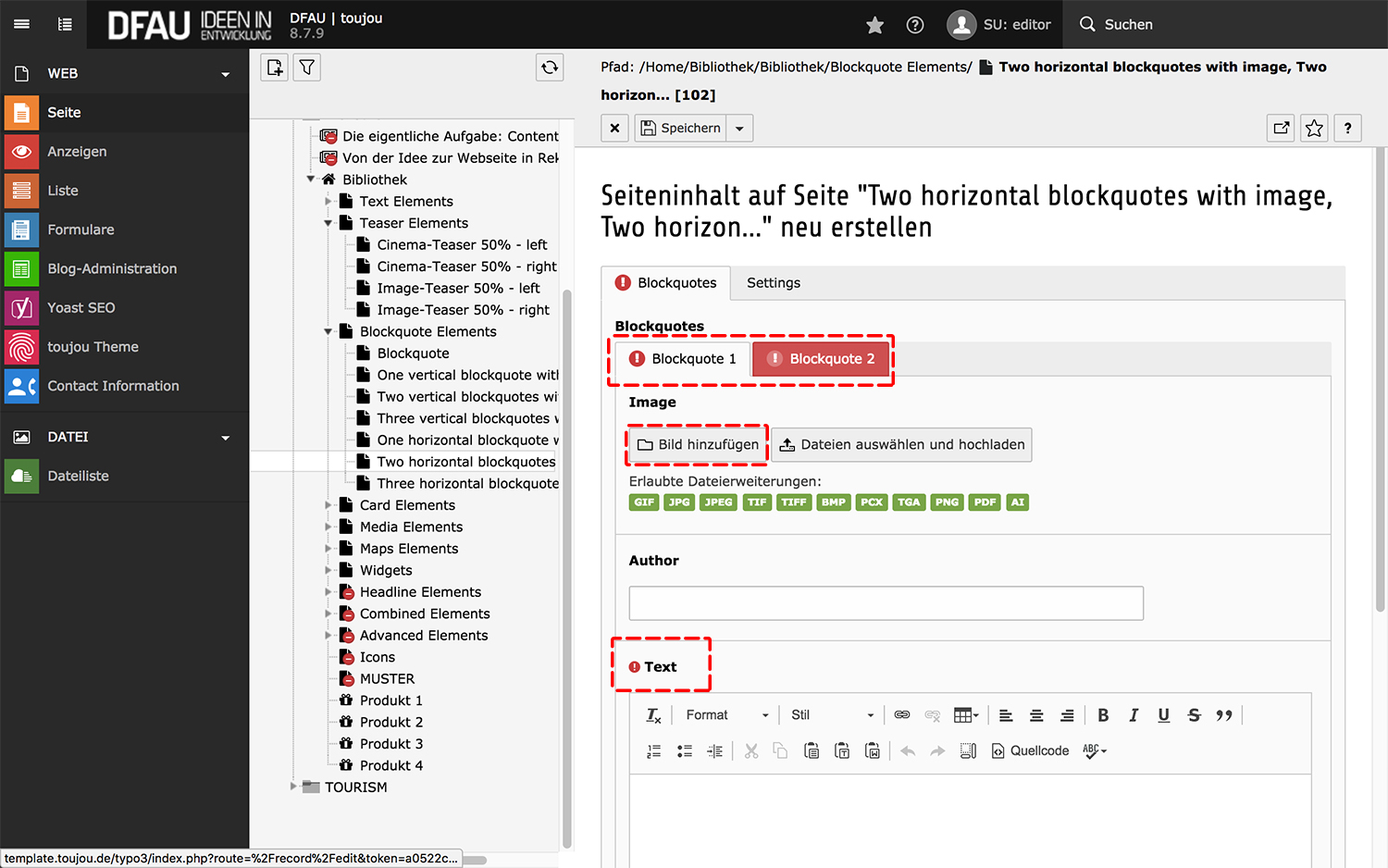Open the Speichern dropdown arrow

739,128
